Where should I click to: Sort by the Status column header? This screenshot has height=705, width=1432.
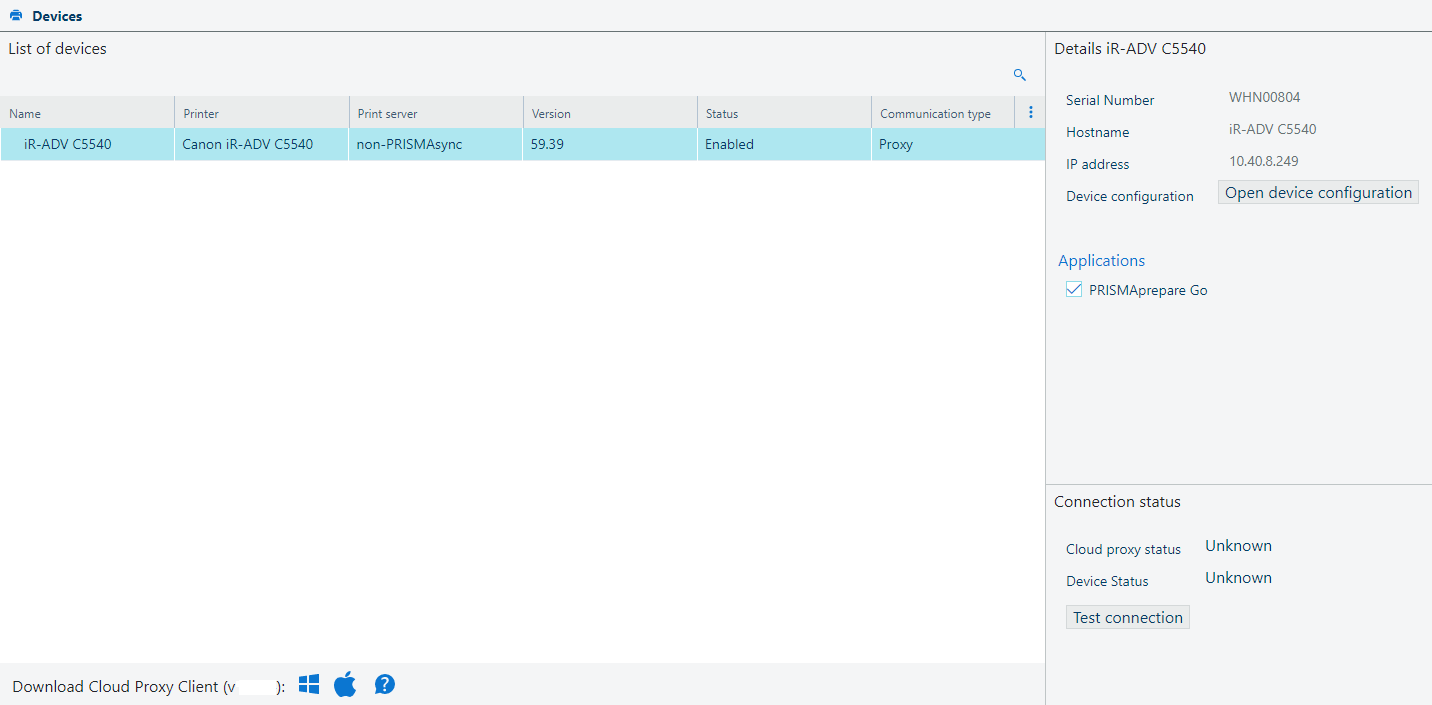[x=784, y=113]
